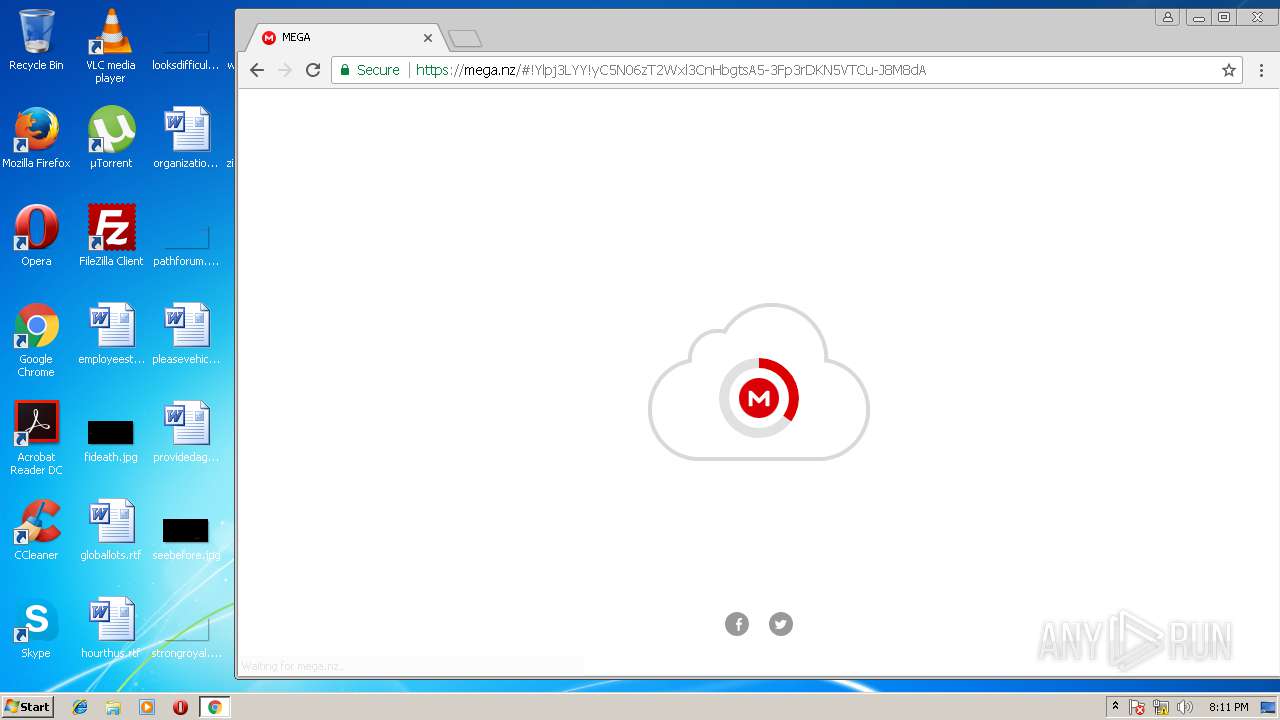Image resolution: width=1280 pixels, height=720 pixels.
Task: Launch CCleaner desktop shortcut
Action: (36, 530)
